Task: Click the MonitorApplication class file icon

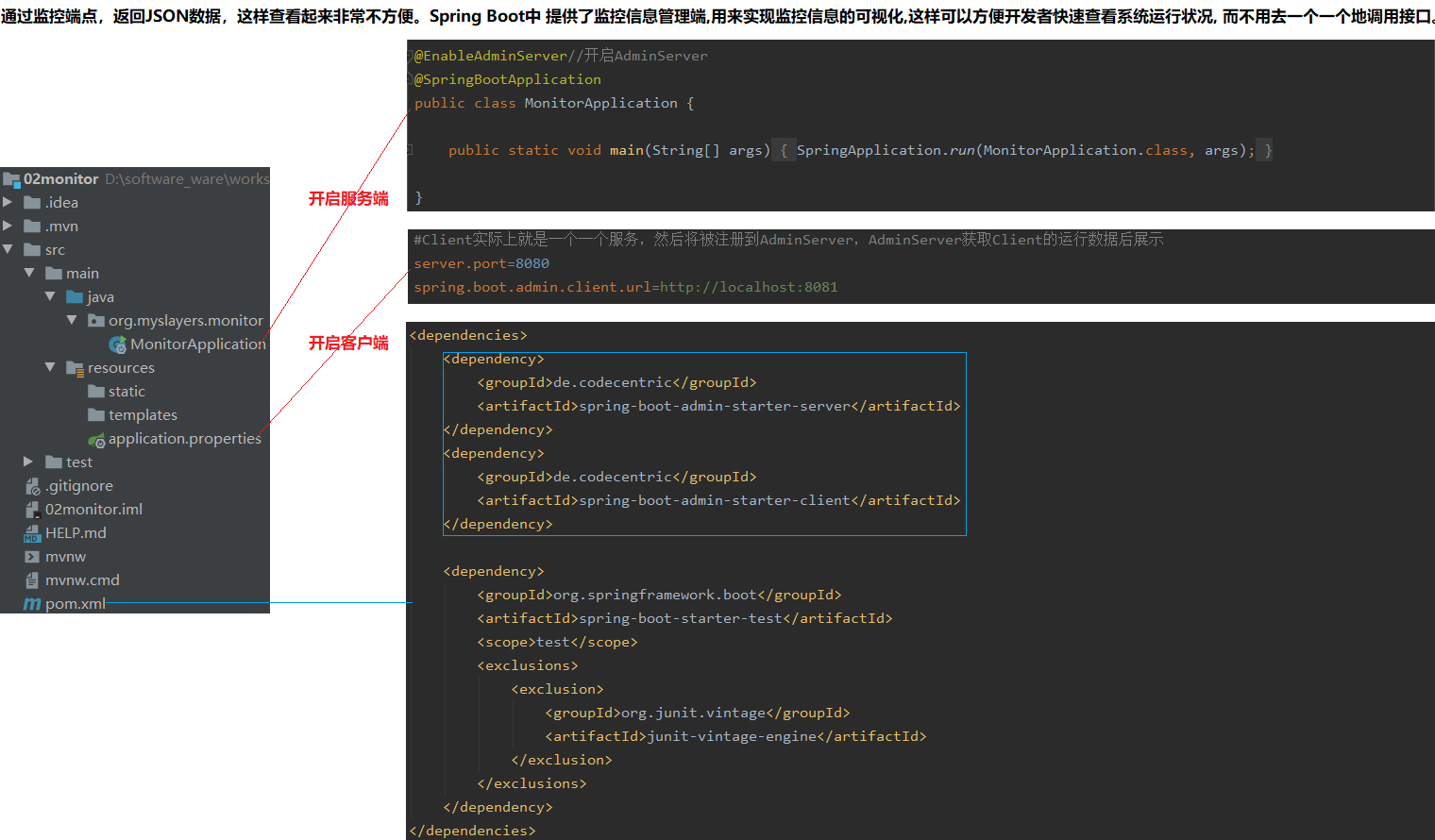Action: pos(118,344)
